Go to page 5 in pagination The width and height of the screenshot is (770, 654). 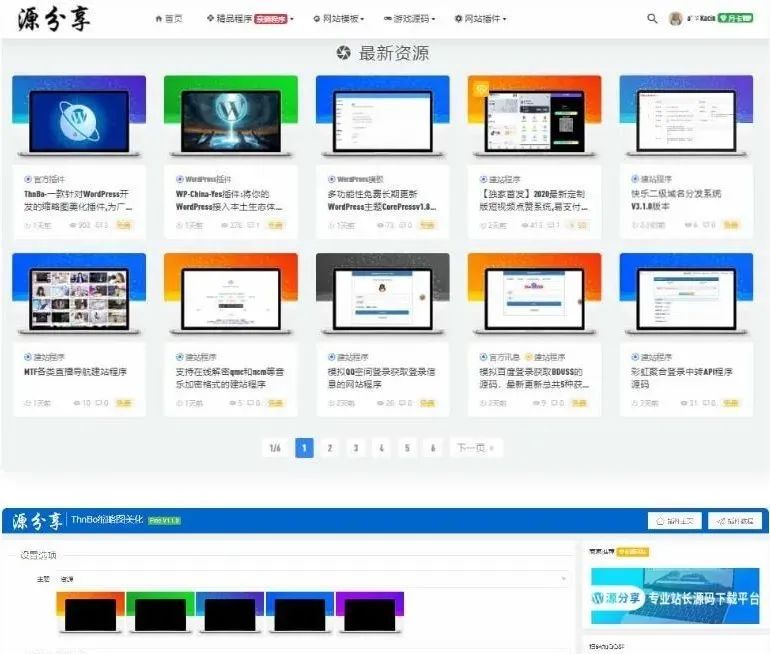pos(407,448)
